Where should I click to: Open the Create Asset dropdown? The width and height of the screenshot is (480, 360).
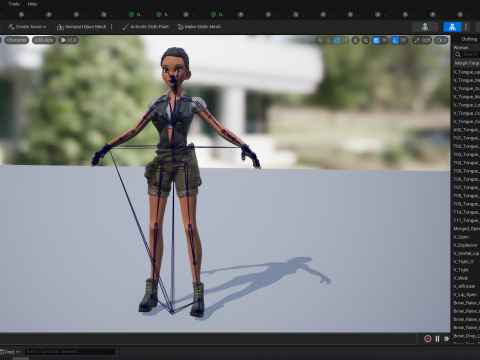(27, 27)
